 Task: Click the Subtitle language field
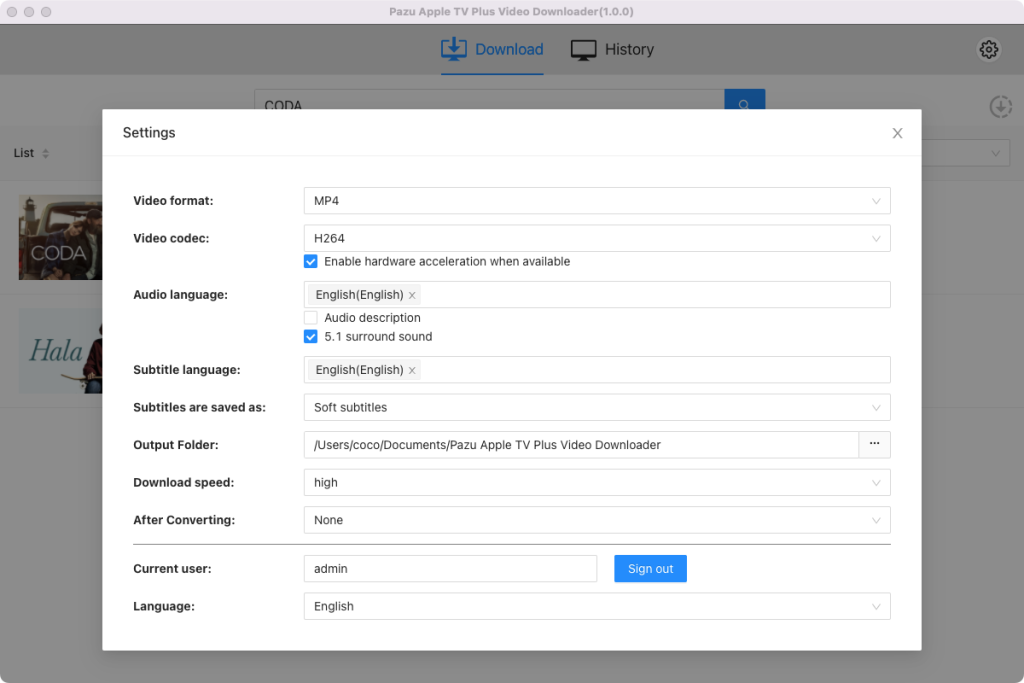pos(597,370)
